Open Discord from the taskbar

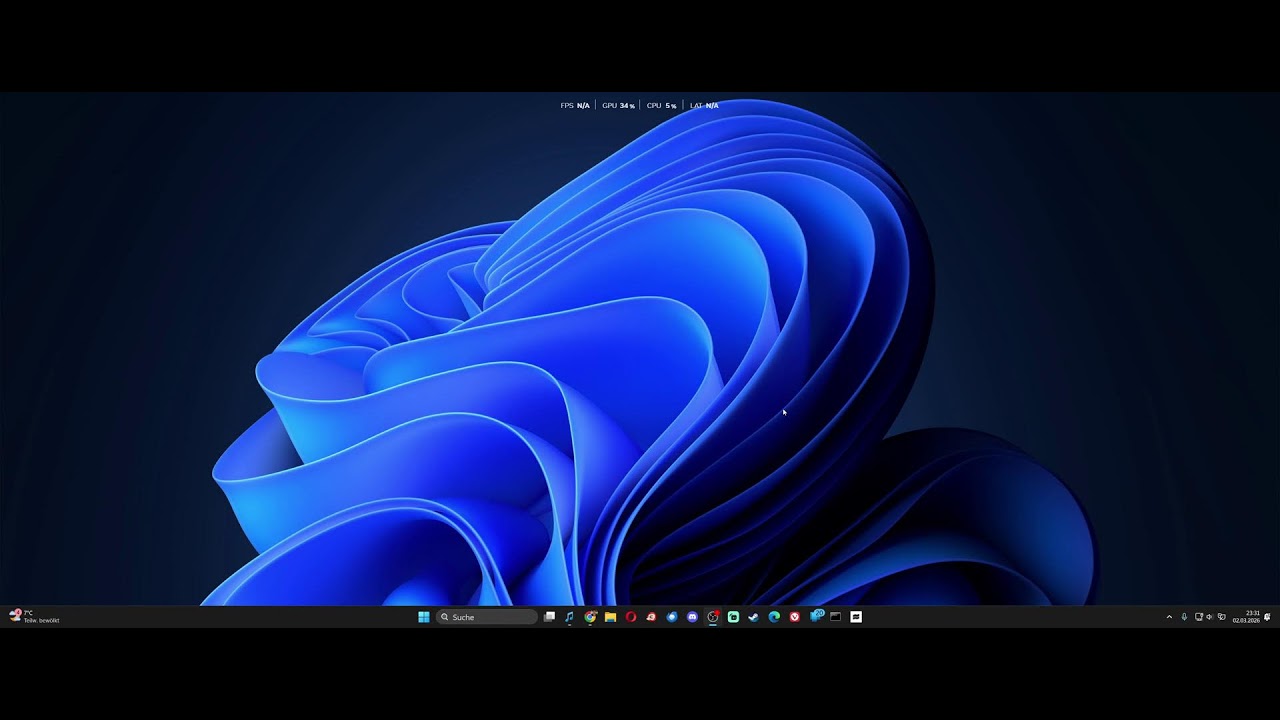tap(692, 617)
